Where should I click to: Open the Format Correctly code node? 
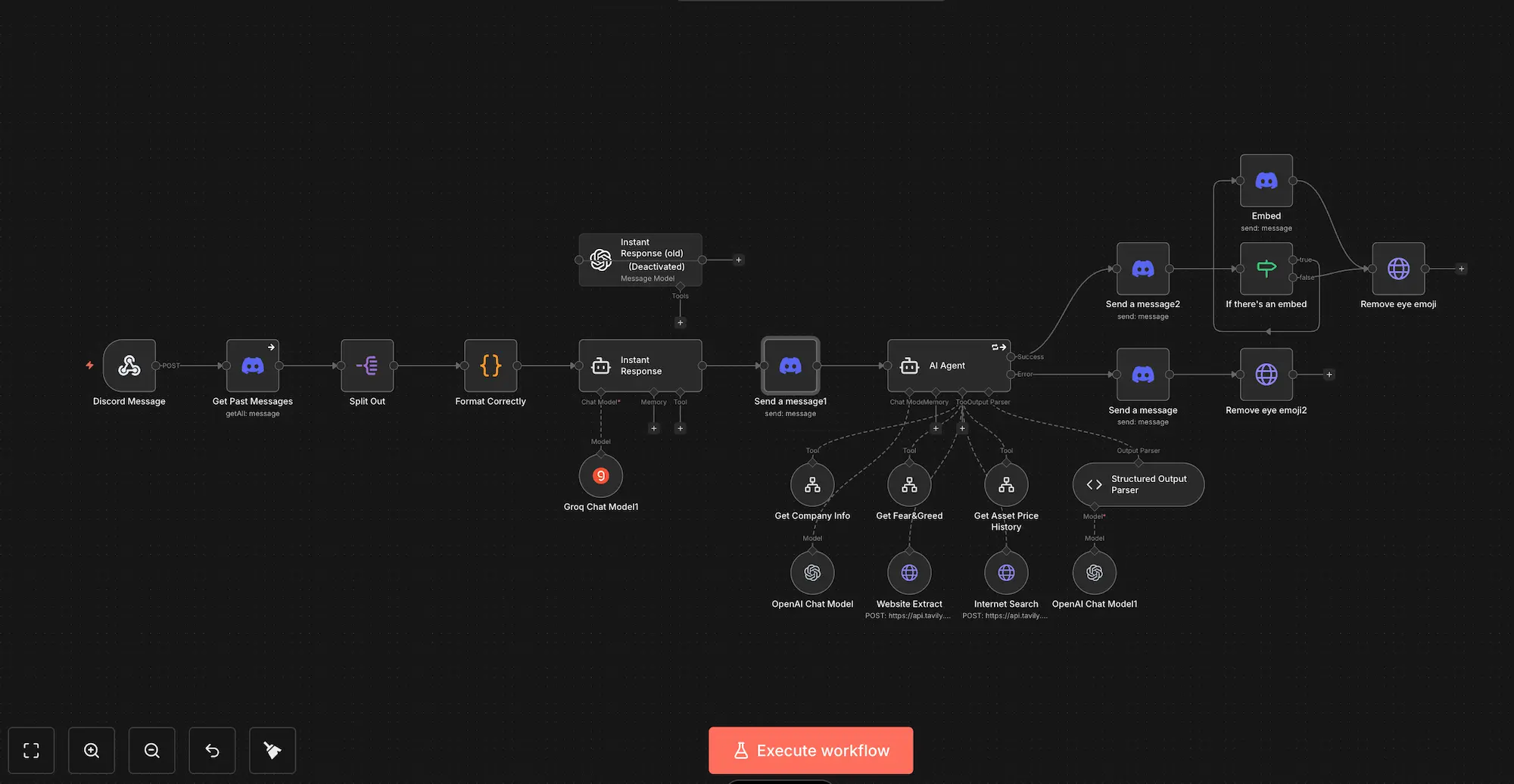click(x=490, y=367)
